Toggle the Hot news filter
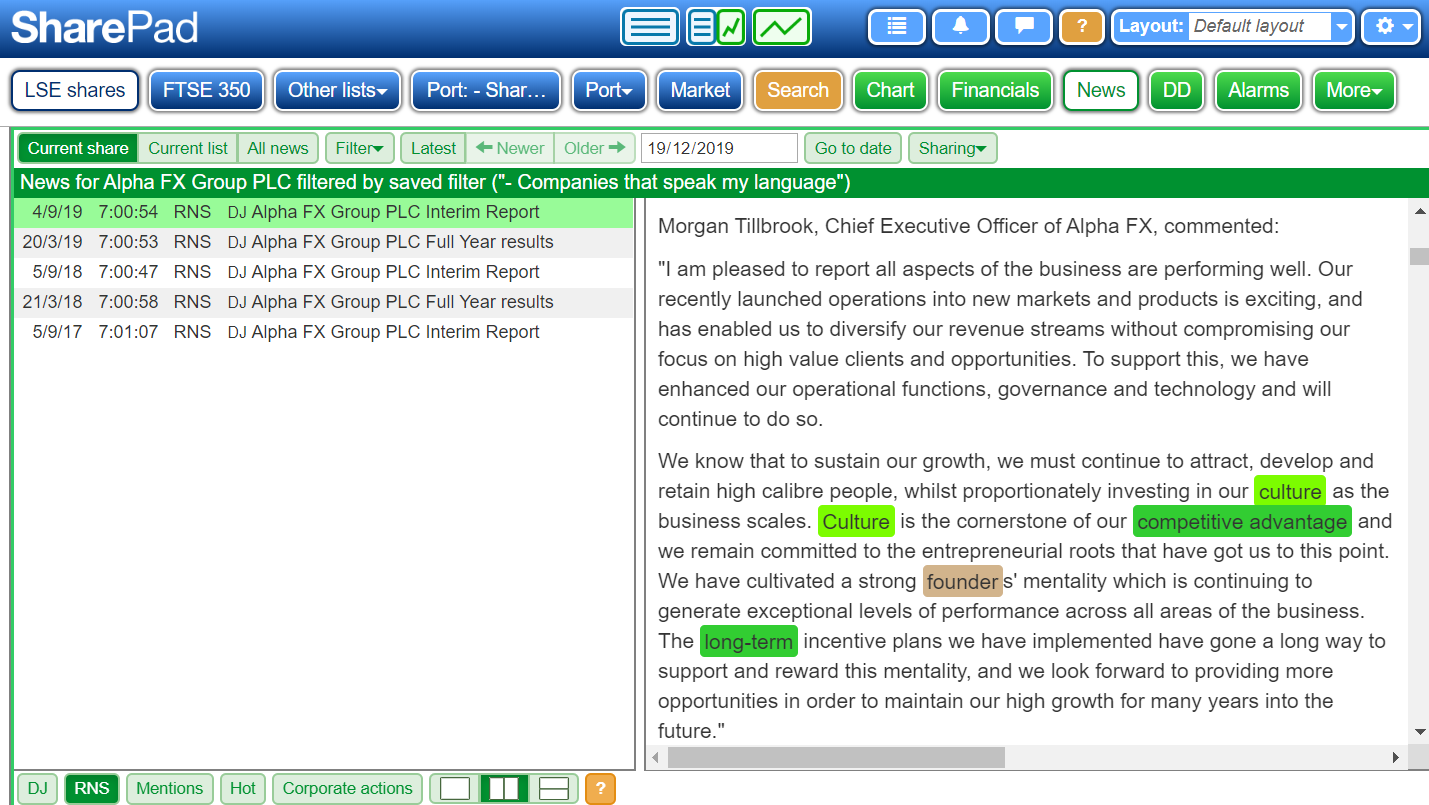The height and width of the screenshot is (805, 1429). pyautogui.click(x=243, y=788)
